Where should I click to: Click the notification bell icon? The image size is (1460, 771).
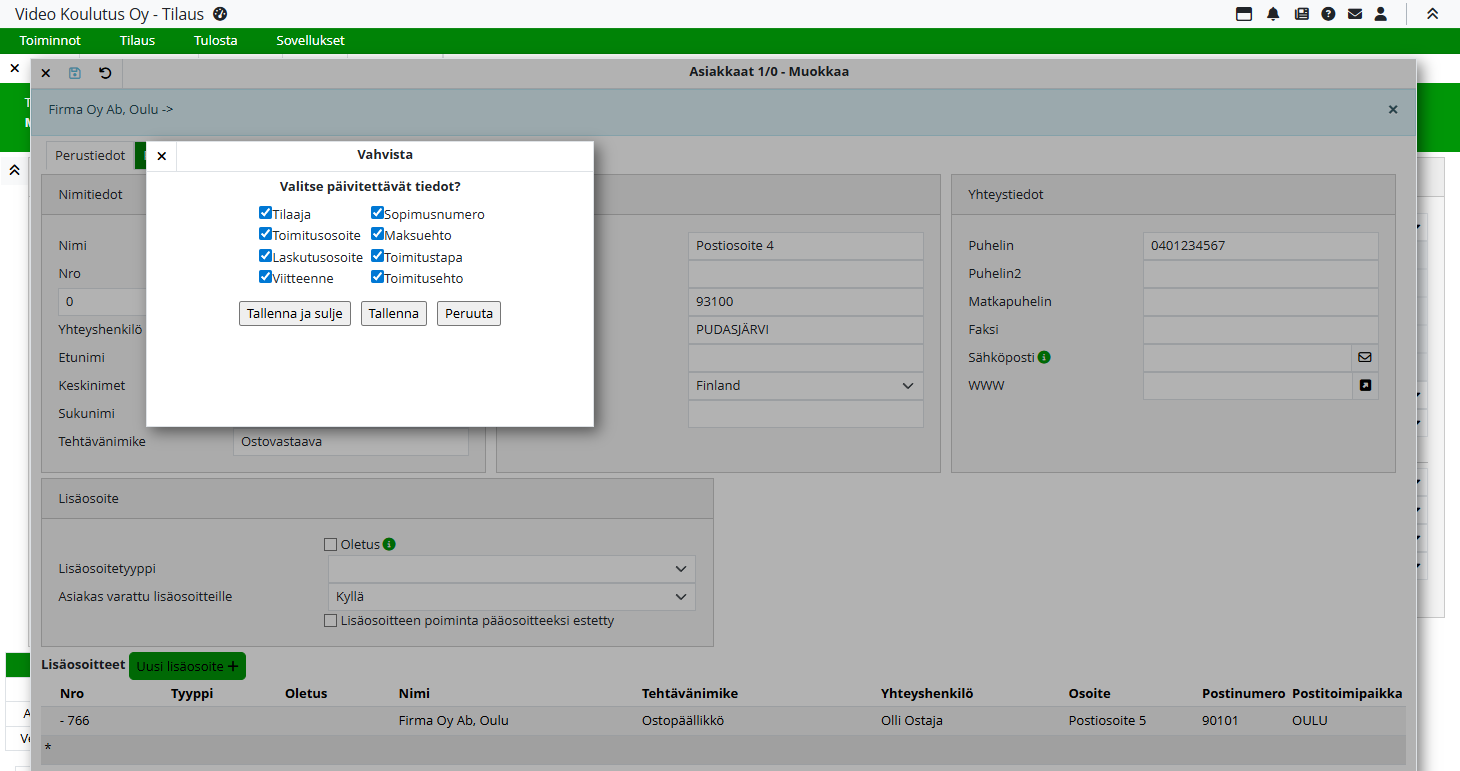click(x=1273, y=14)
